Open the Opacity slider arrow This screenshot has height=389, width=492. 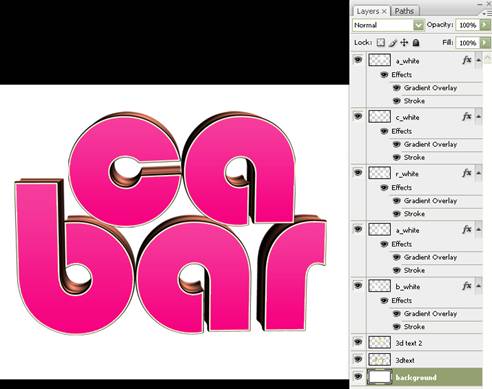click(484, 25)
